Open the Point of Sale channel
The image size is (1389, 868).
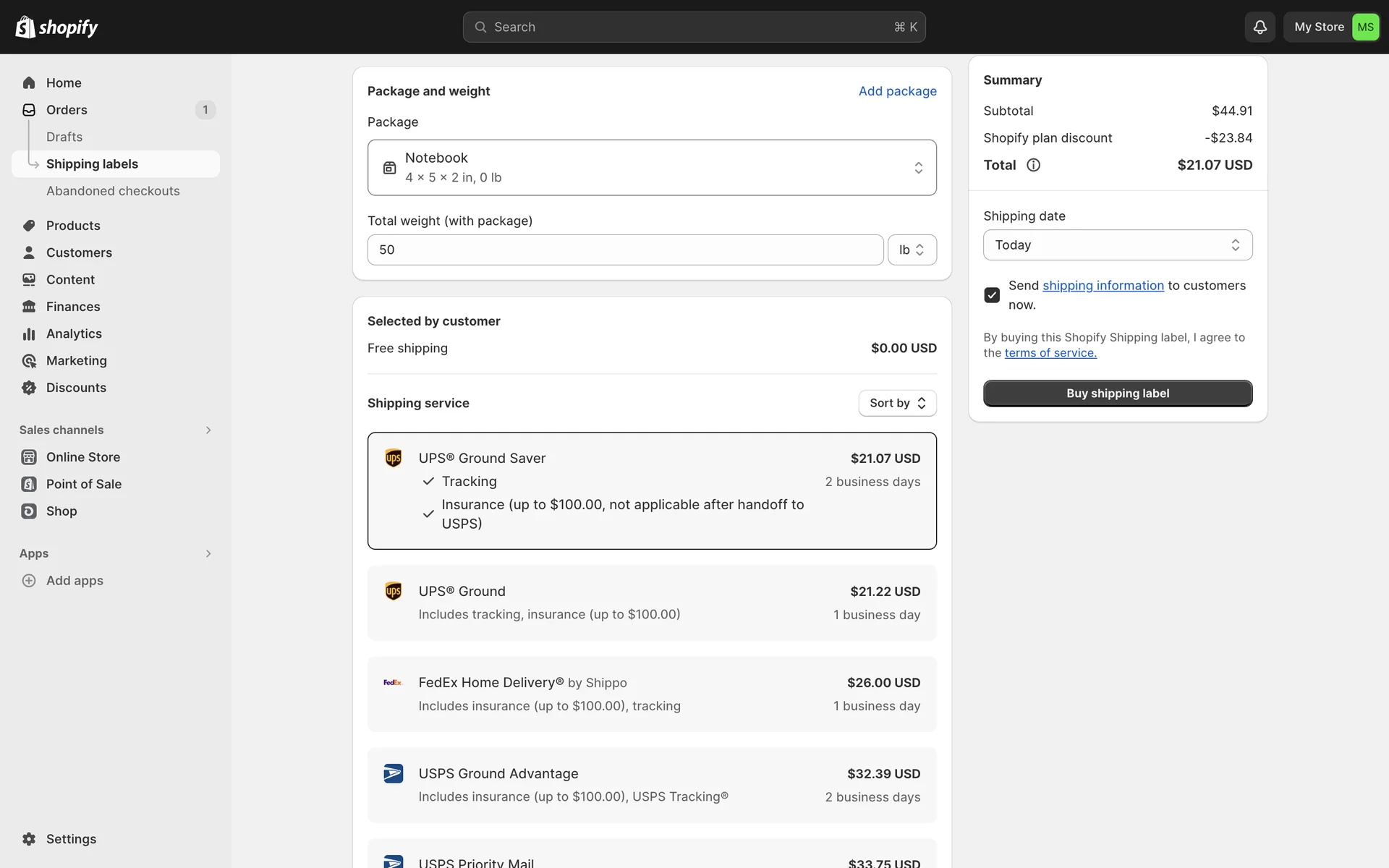[83, 484]
